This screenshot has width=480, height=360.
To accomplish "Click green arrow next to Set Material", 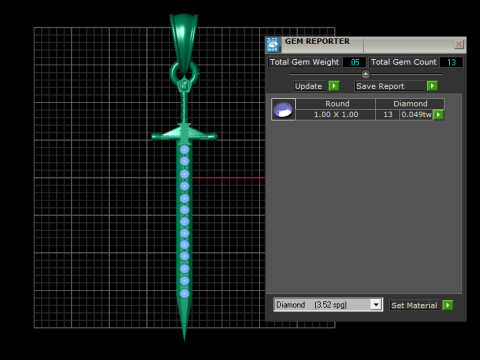I will (x=448, y=305).
